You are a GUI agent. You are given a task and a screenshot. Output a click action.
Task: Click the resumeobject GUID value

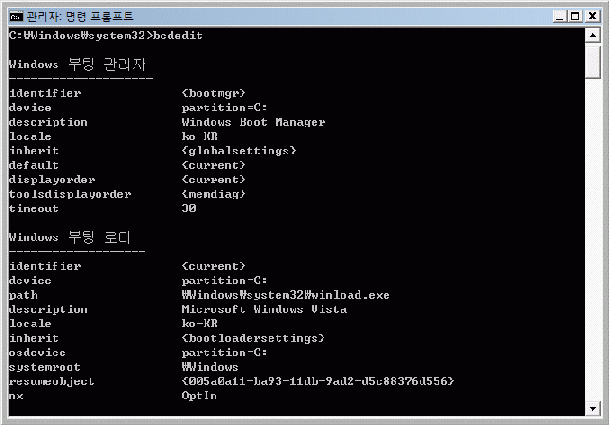click(318, 381)
